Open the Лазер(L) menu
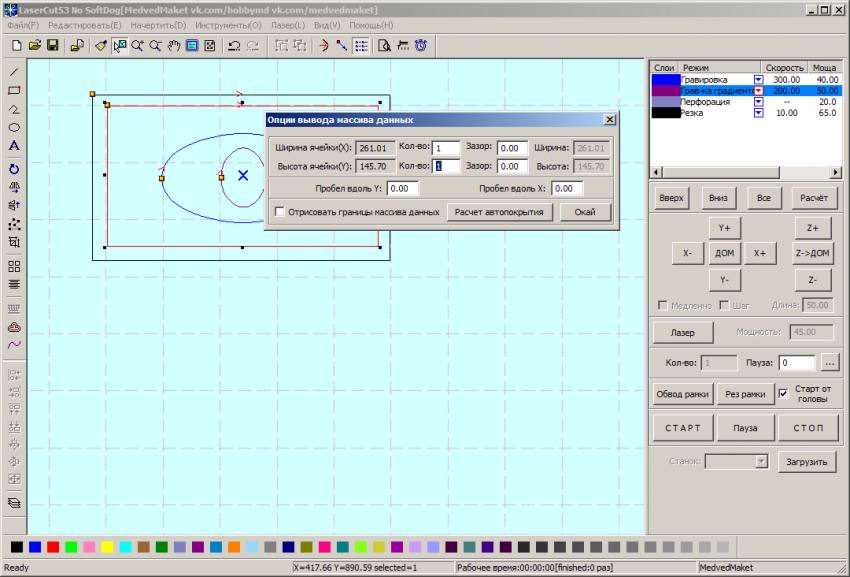The height and width of the screenshot is (577, 850). (x=289, y=24)
